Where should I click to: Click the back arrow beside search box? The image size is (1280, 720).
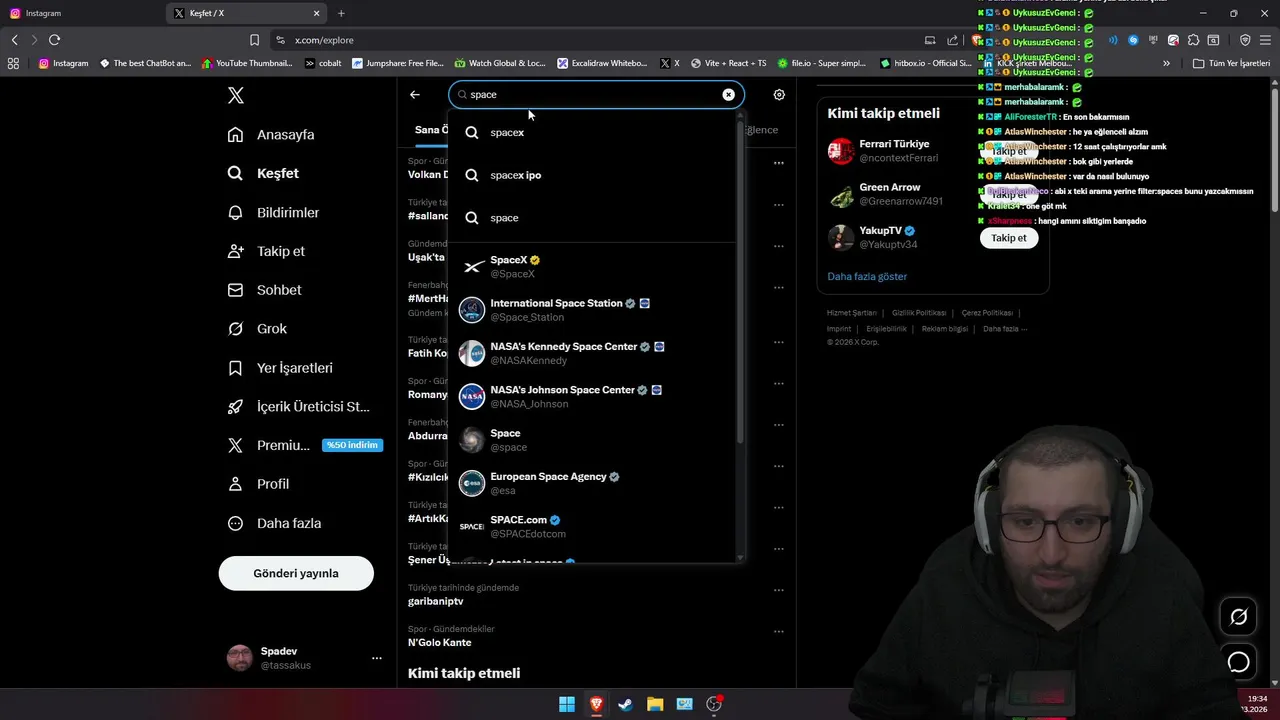(415, 94)
